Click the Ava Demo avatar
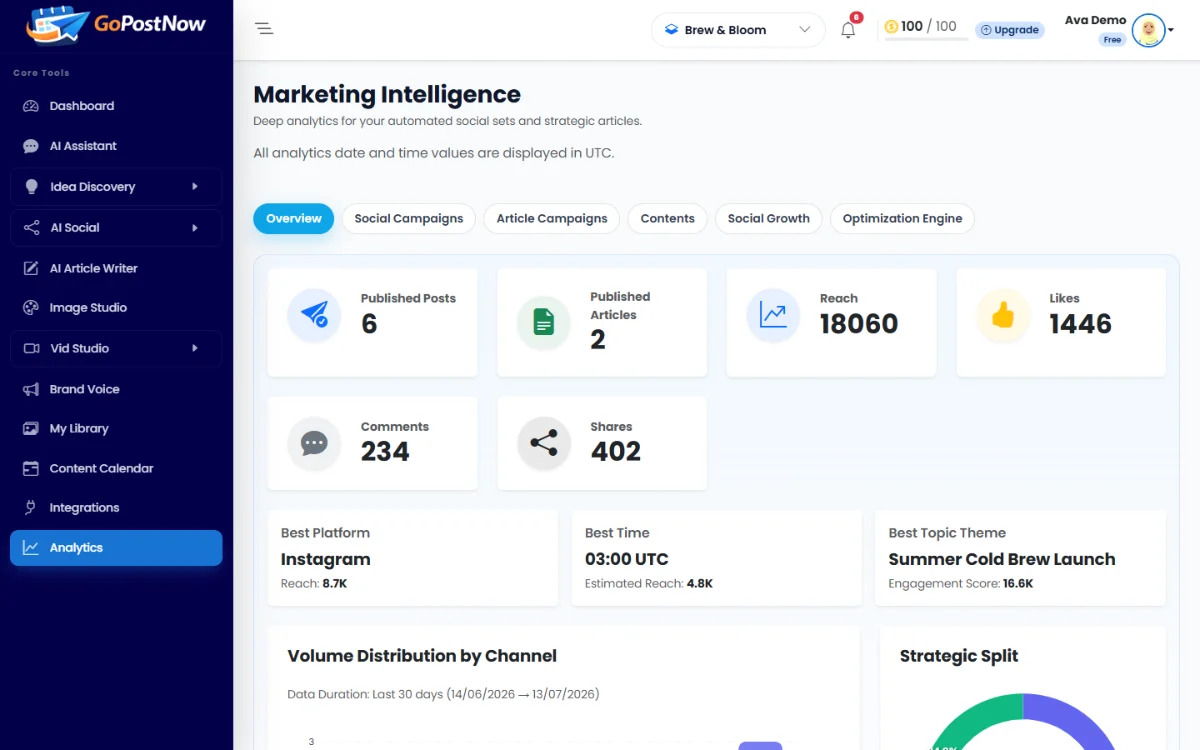The image size is (1200, 750). 1148,30
